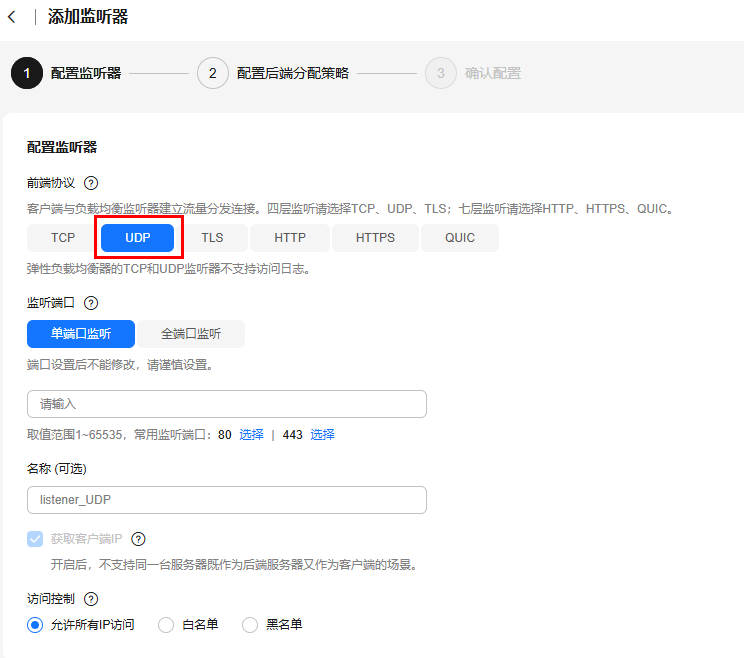Open help icon next to 访问控制
The width and height of the screenshot is (744, 658).
(x=91, y=599)
